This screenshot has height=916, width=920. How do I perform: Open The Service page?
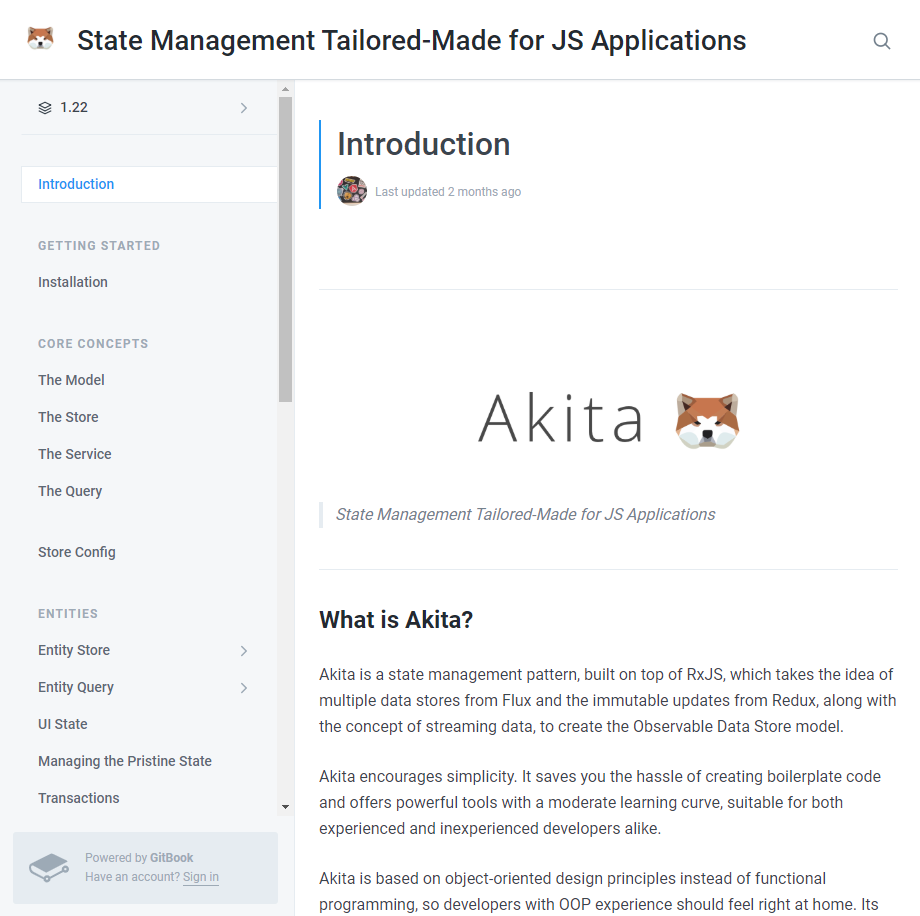[75, 454]
